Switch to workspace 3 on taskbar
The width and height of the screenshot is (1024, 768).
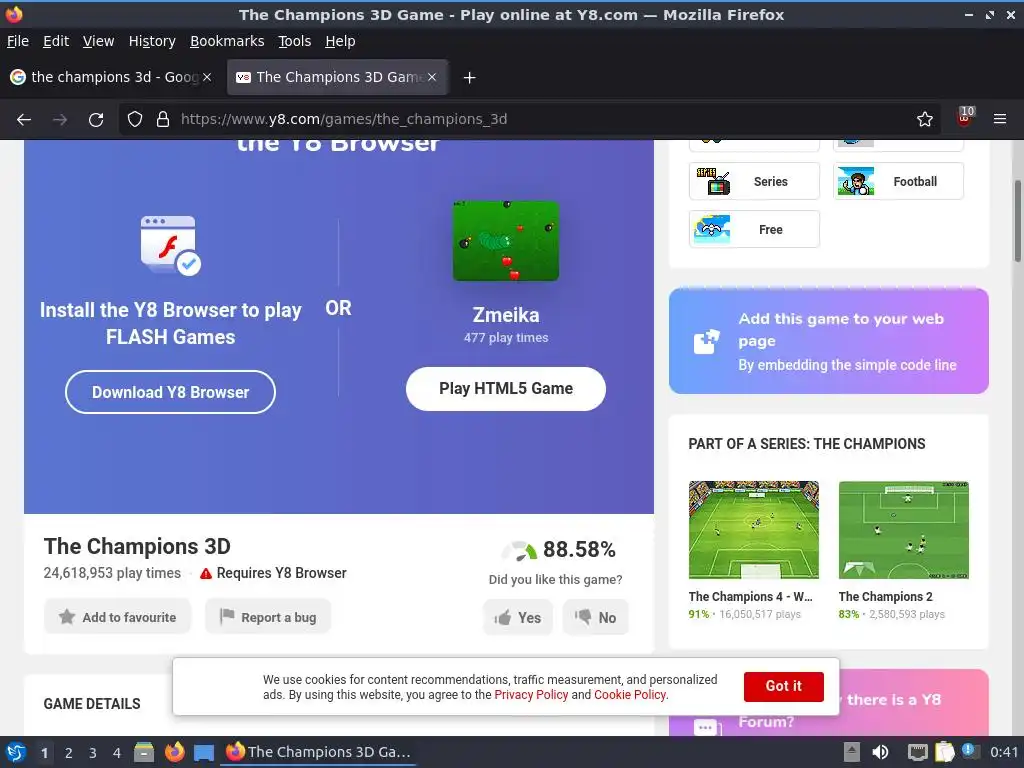[x=93, y=753]
